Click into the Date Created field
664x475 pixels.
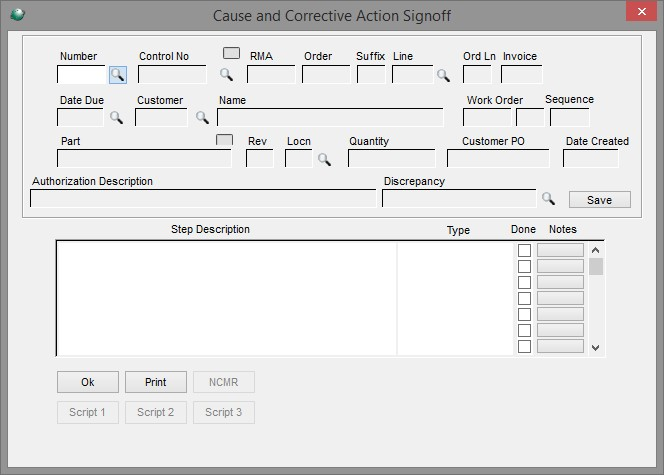(x=591, y=158)
